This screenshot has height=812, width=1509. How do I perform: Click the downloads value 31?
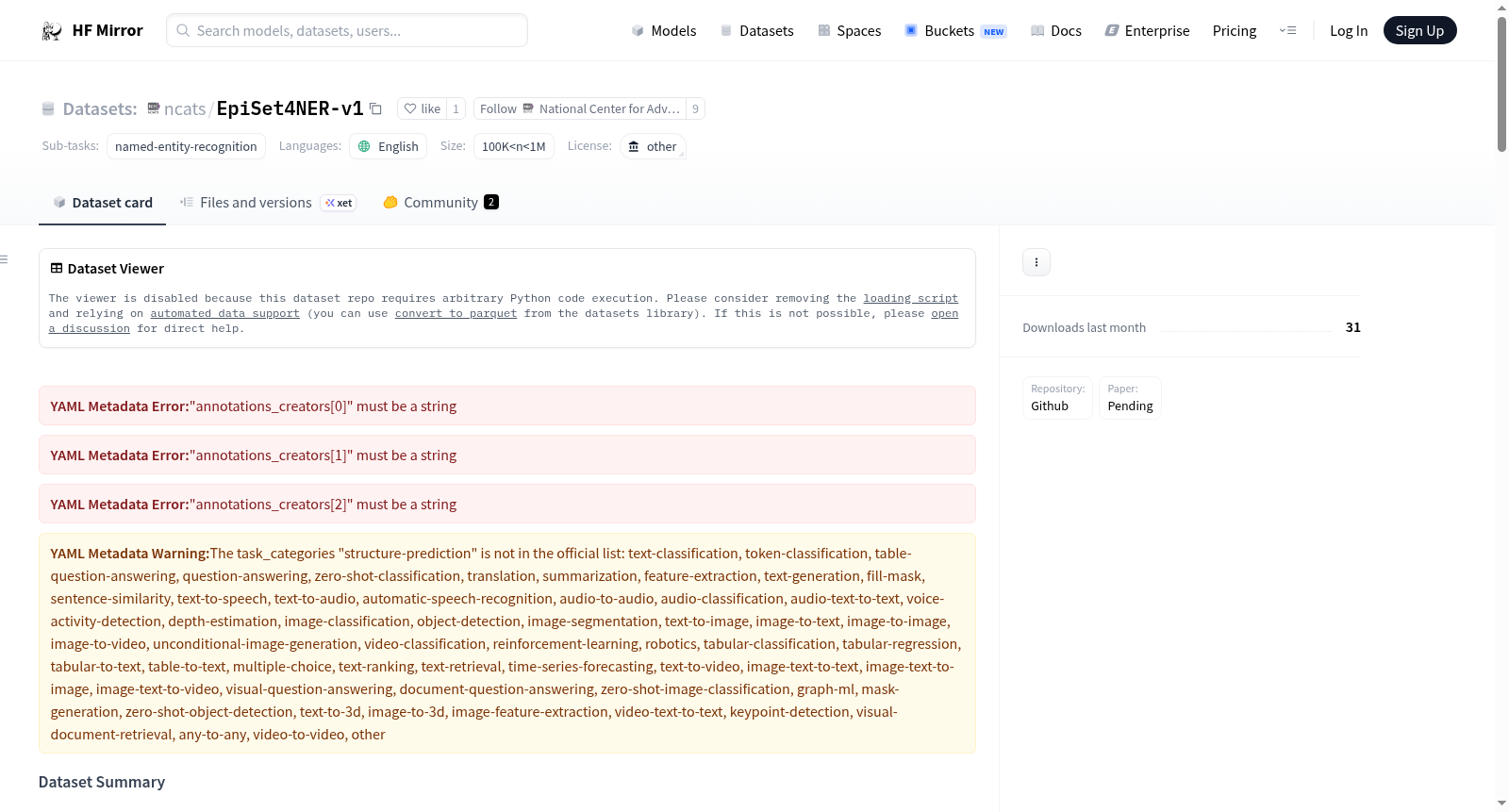[1353, 327]
